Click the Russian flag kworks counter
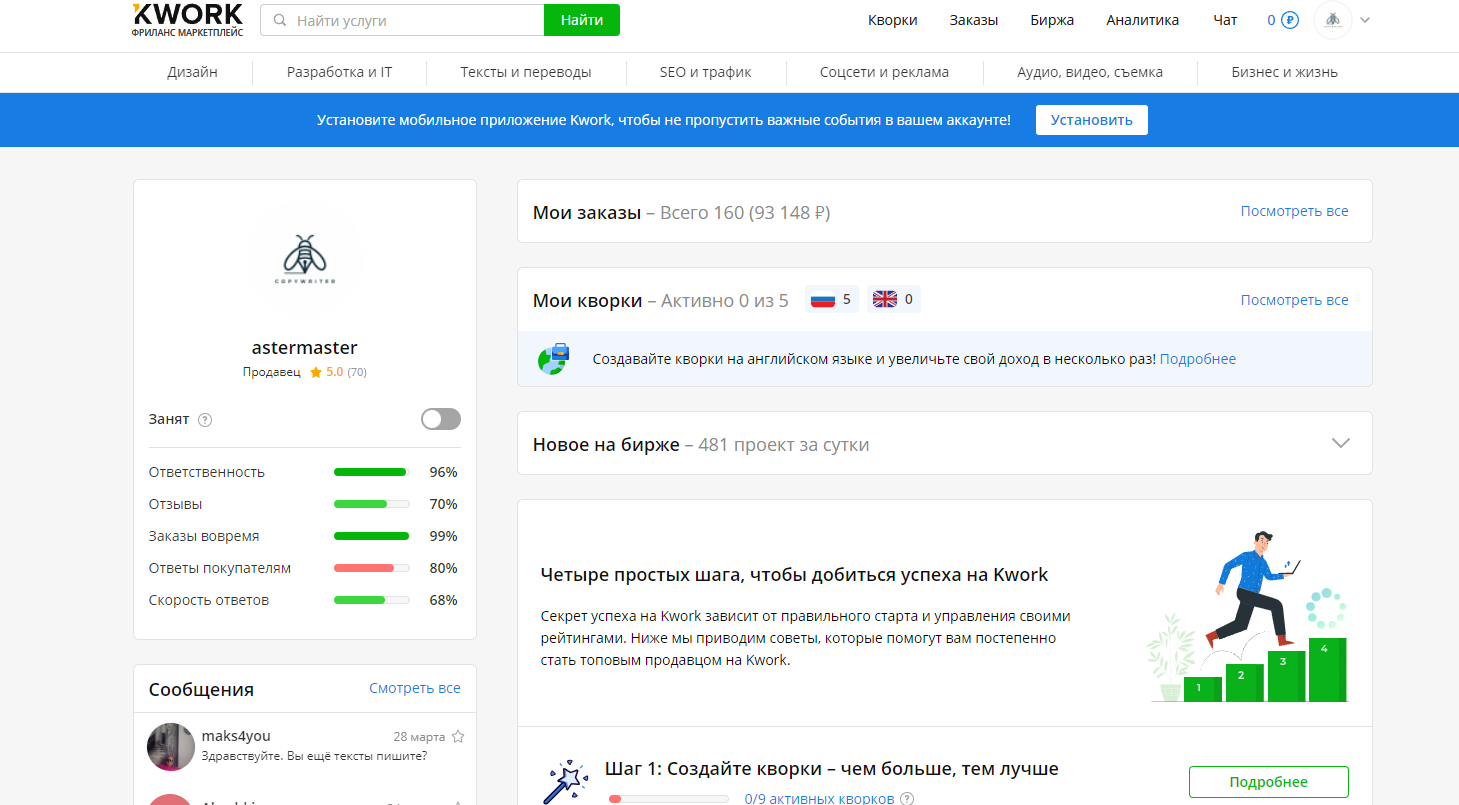 [x=832, y=299]
